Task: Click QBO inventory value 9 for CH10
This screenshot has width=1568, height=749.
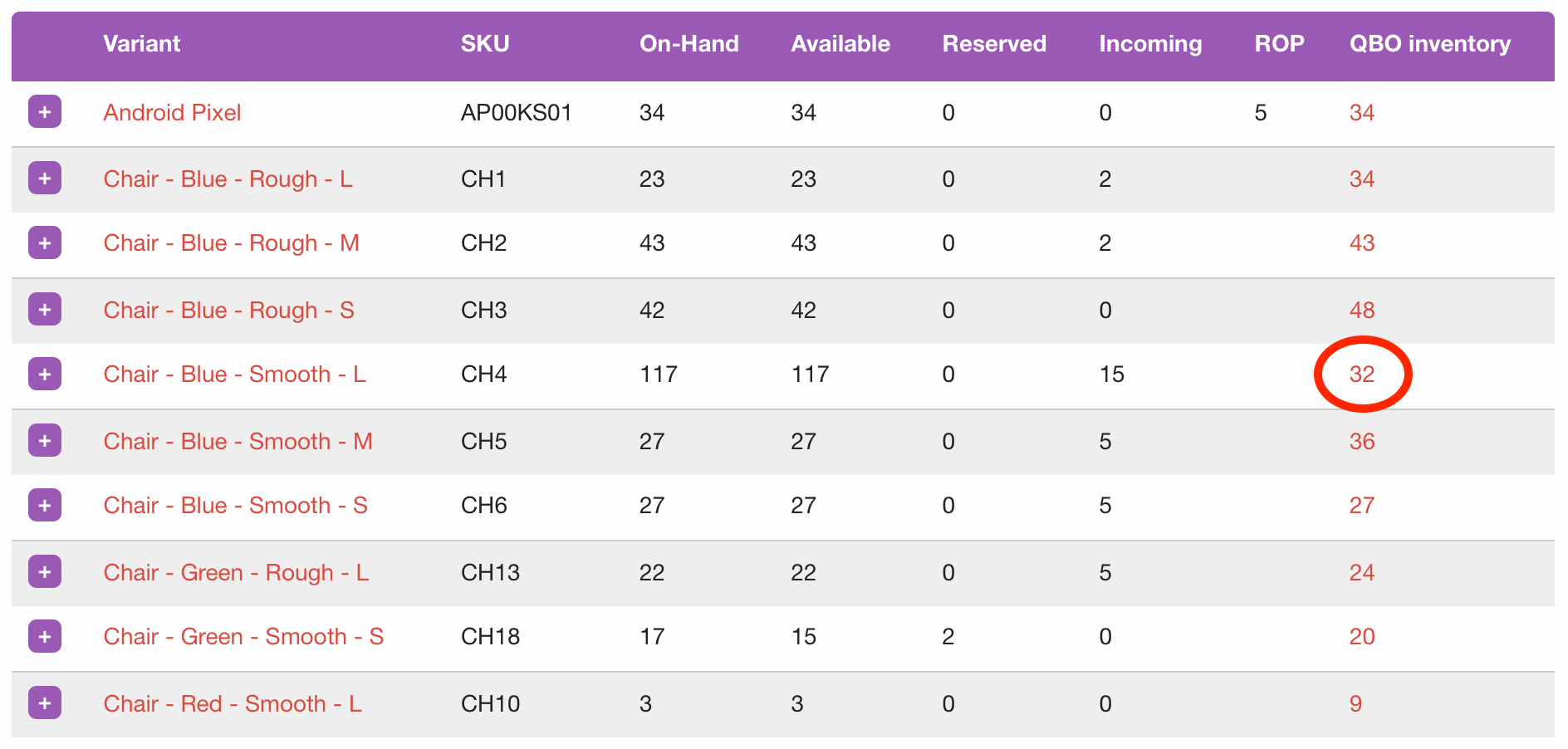Action: (x=1355, y=704)
